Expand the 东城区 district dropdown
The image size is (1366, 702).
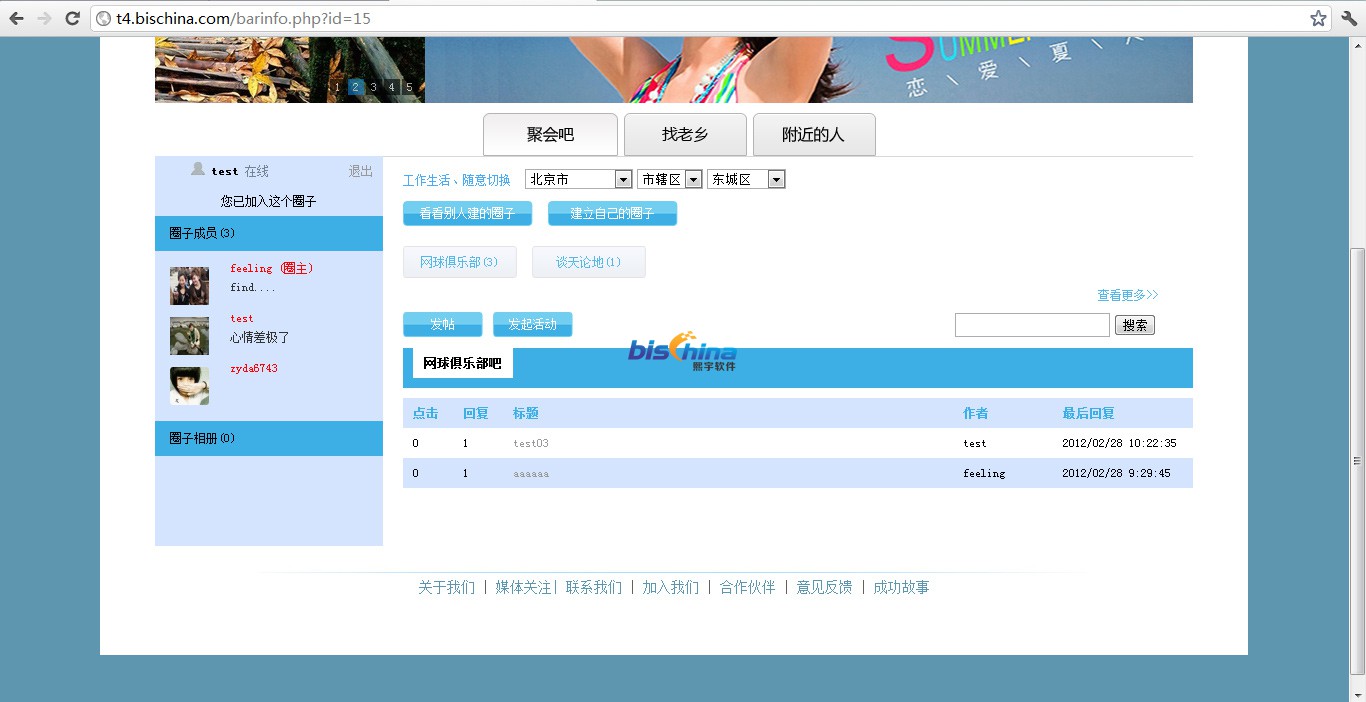(746, 180)
